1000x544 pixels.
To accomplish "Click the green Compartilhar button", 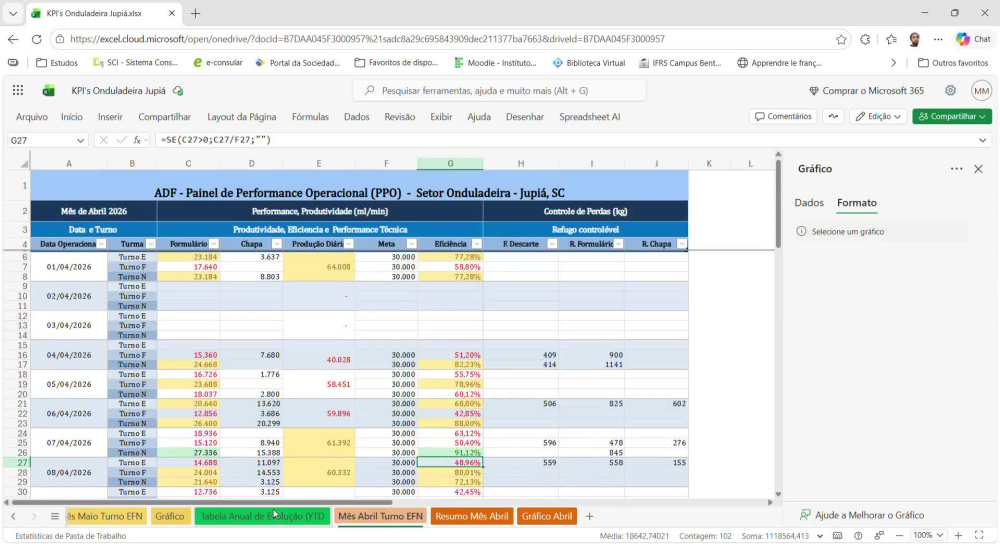I will [952, 117].
